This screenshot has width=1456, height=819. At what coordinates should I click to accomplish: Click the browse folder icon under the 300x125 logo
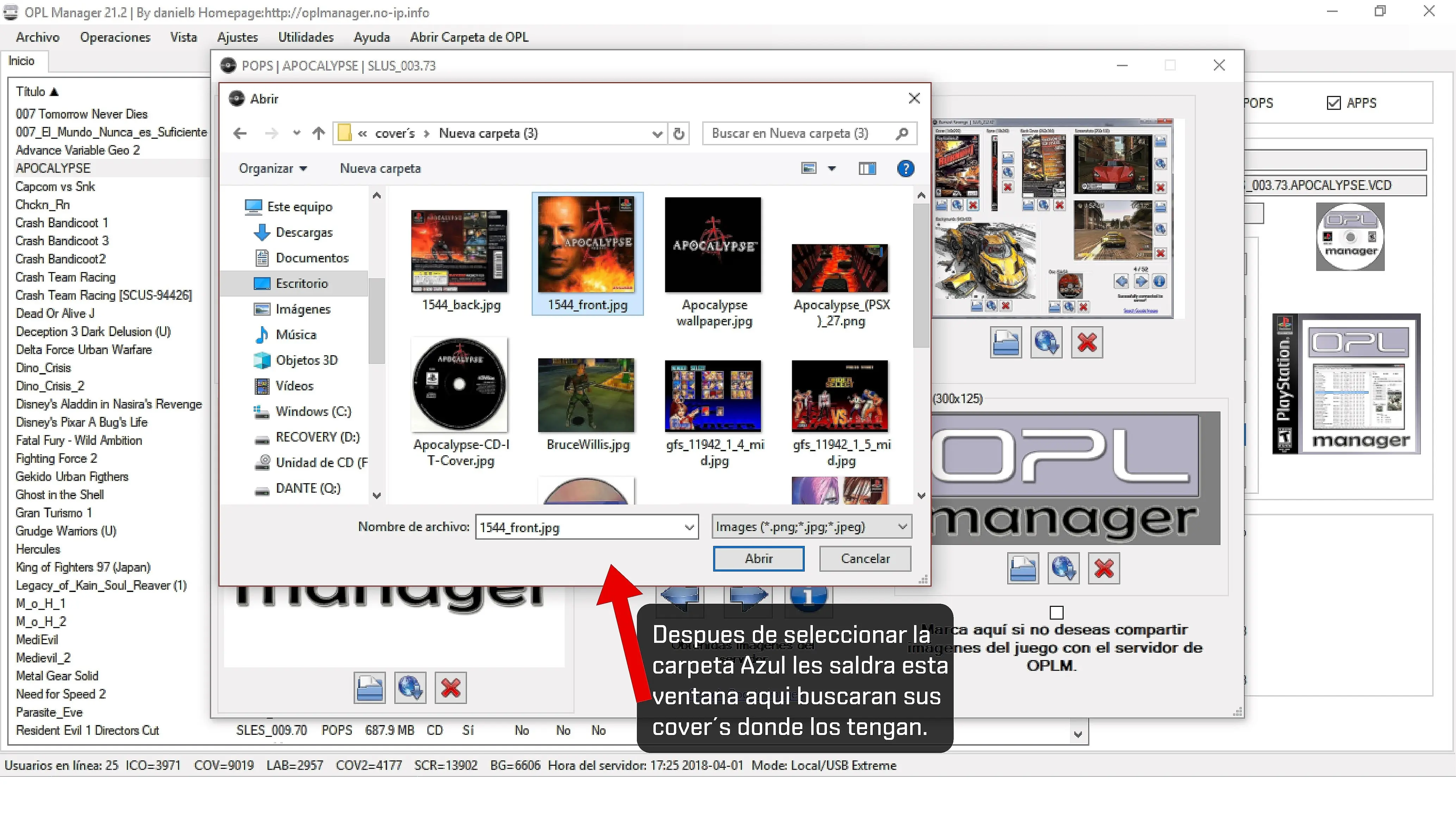tap(1022, 568)
